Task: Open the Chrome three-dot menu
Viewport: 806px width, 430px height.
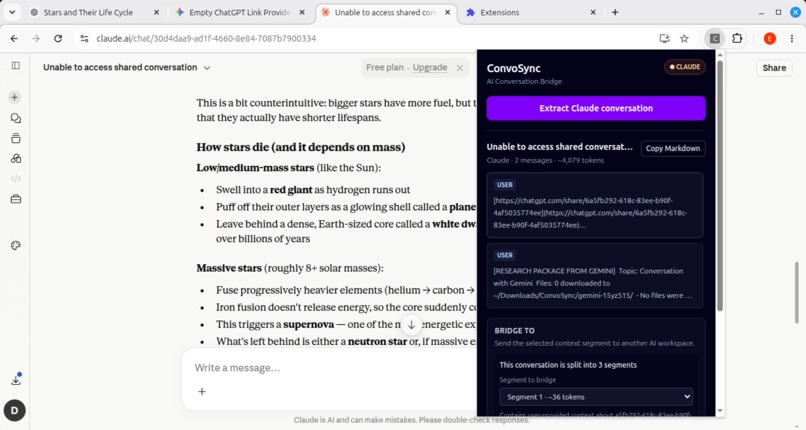Action: click(x=792, y=39)
